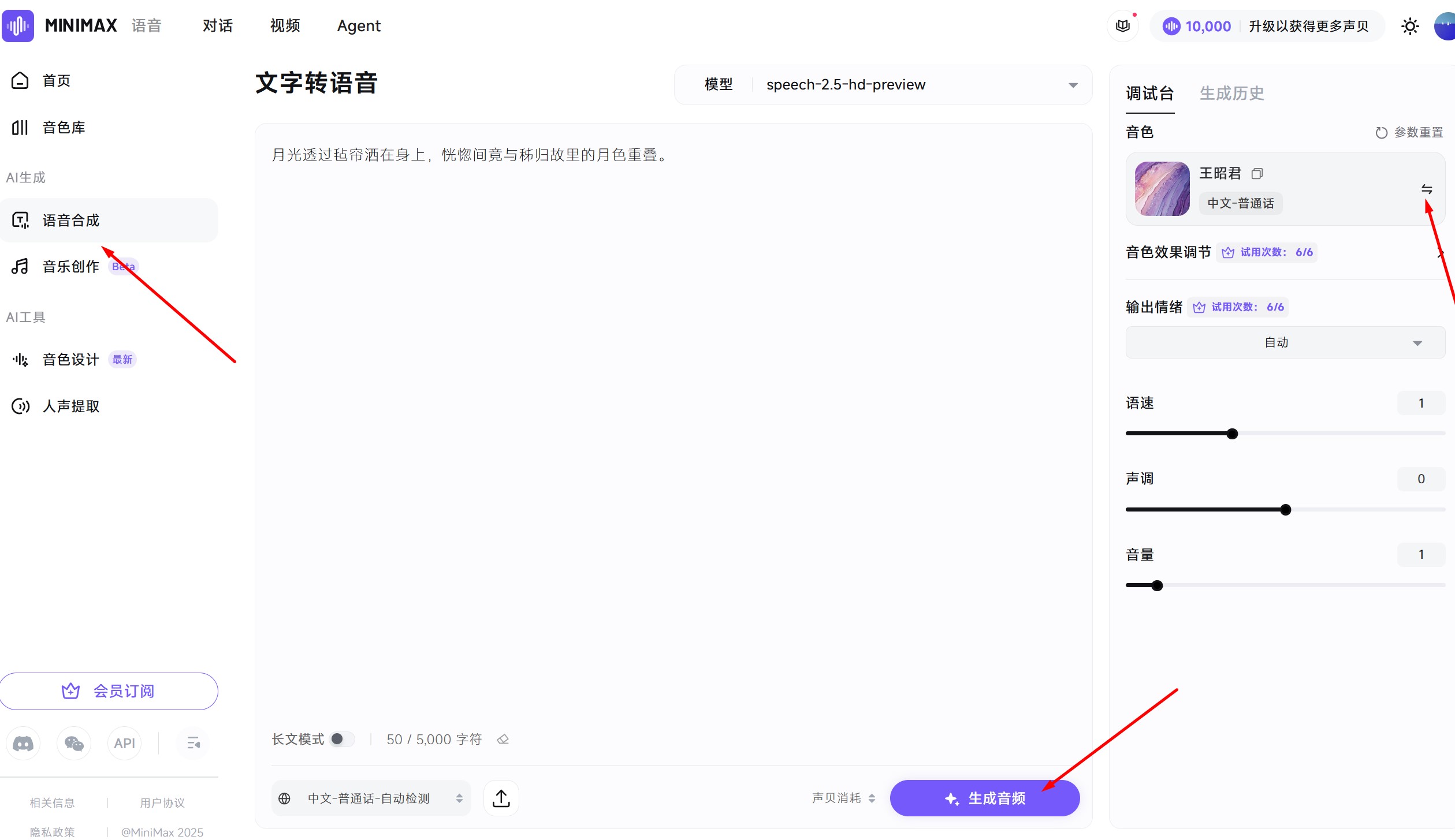Click the 语速 value field
Viewport: 1455px width, 840px height.
click(x=1421, y=403)
